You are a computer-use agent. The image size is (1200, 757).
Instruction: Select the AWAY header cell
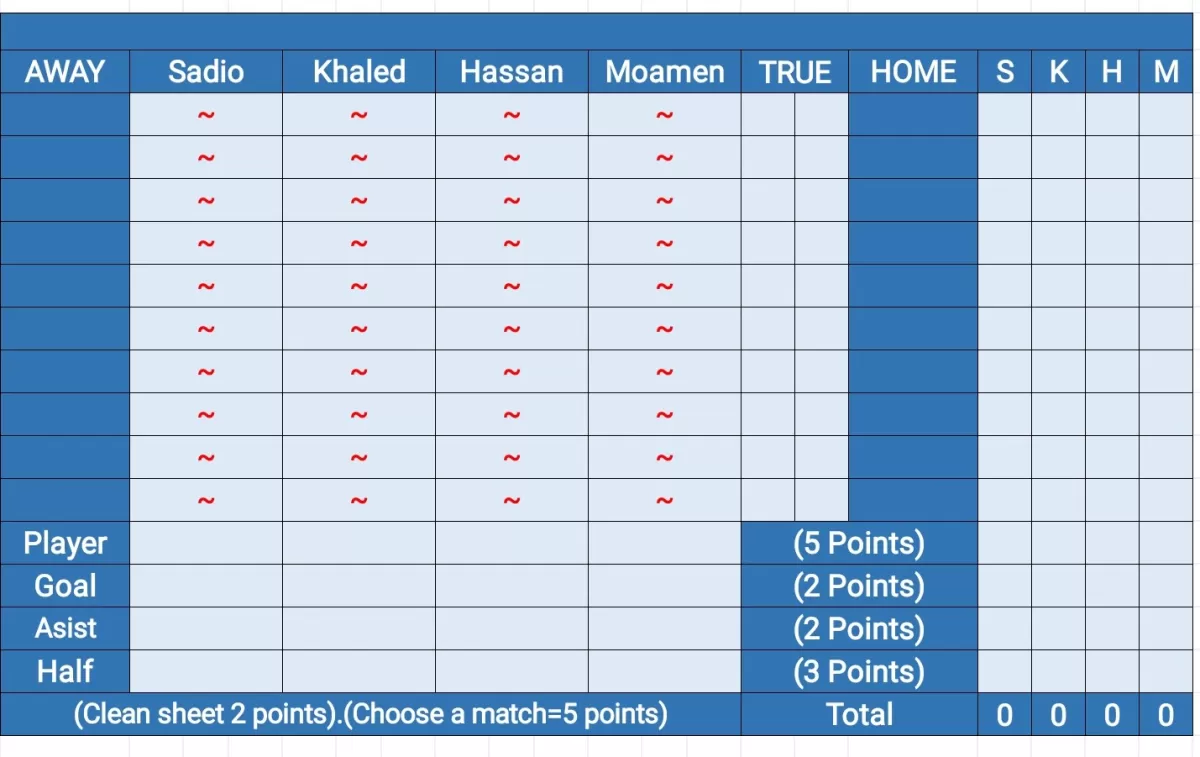click(65, 72)
